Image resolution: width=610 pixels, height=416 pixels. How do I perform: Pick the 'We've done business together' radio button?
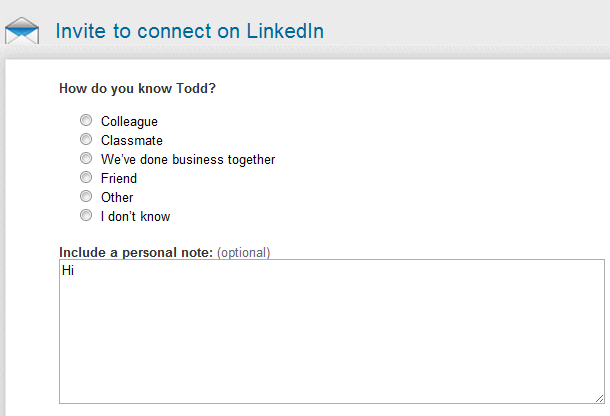tap(86, 159)
